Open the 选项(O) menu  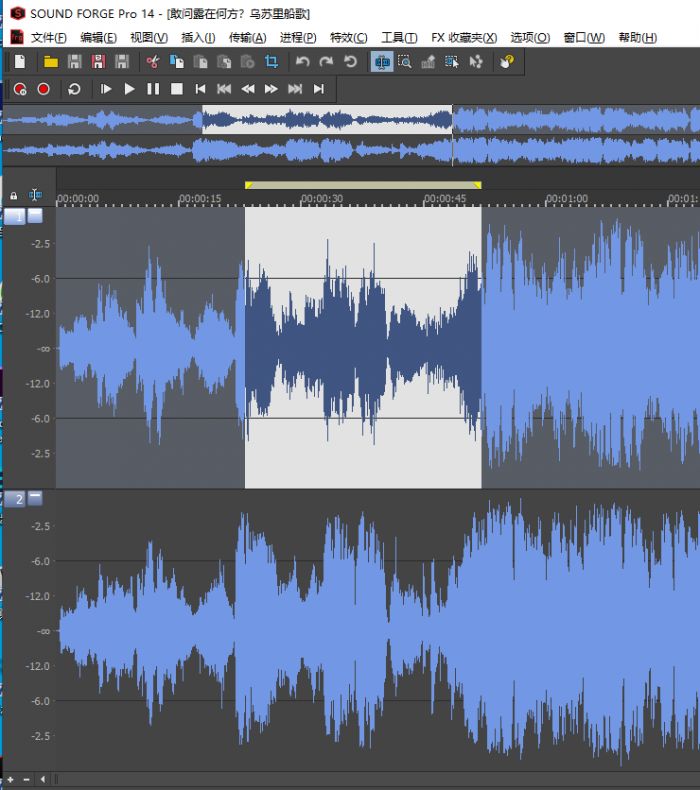pyautogui.click(x=530, y=38)
